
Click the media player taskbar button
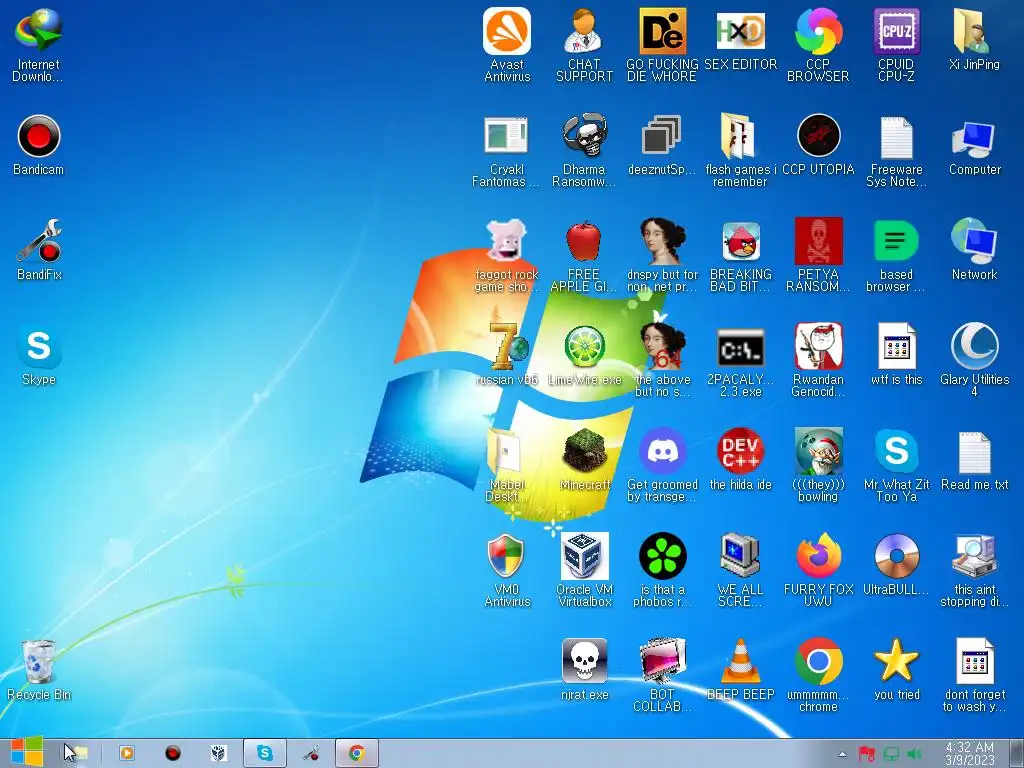(127, 753)
